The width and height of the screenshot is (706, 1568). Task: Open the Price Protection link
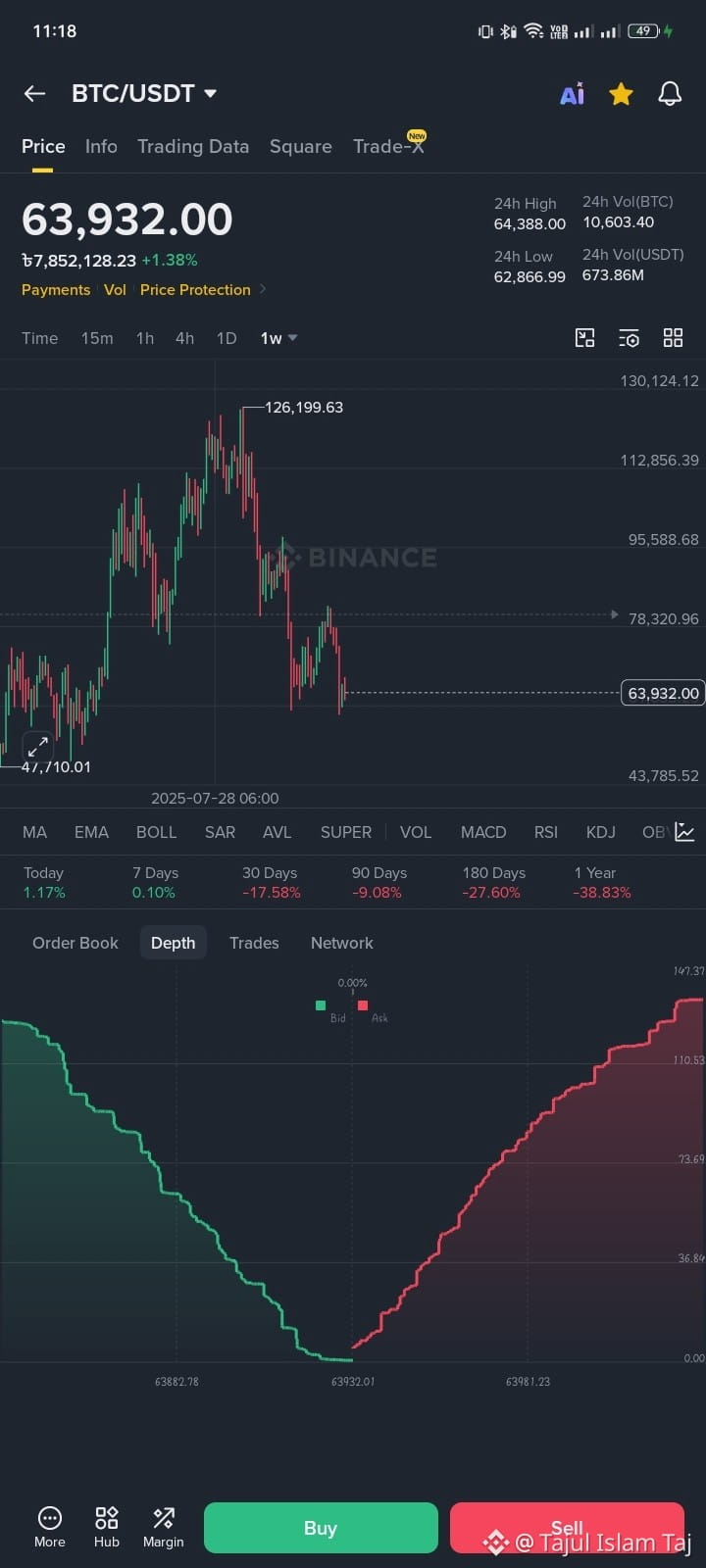point(195,290)
